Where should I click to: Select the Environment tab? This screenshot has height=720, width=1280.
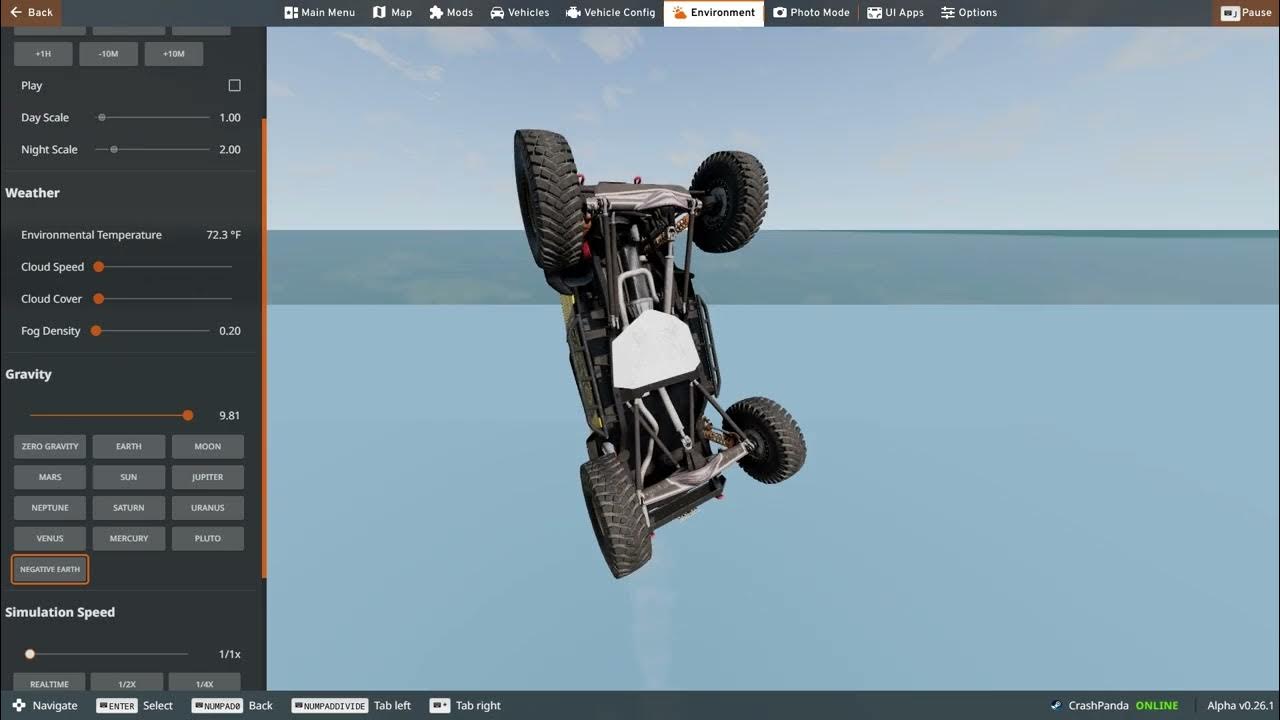pos(713,12)
